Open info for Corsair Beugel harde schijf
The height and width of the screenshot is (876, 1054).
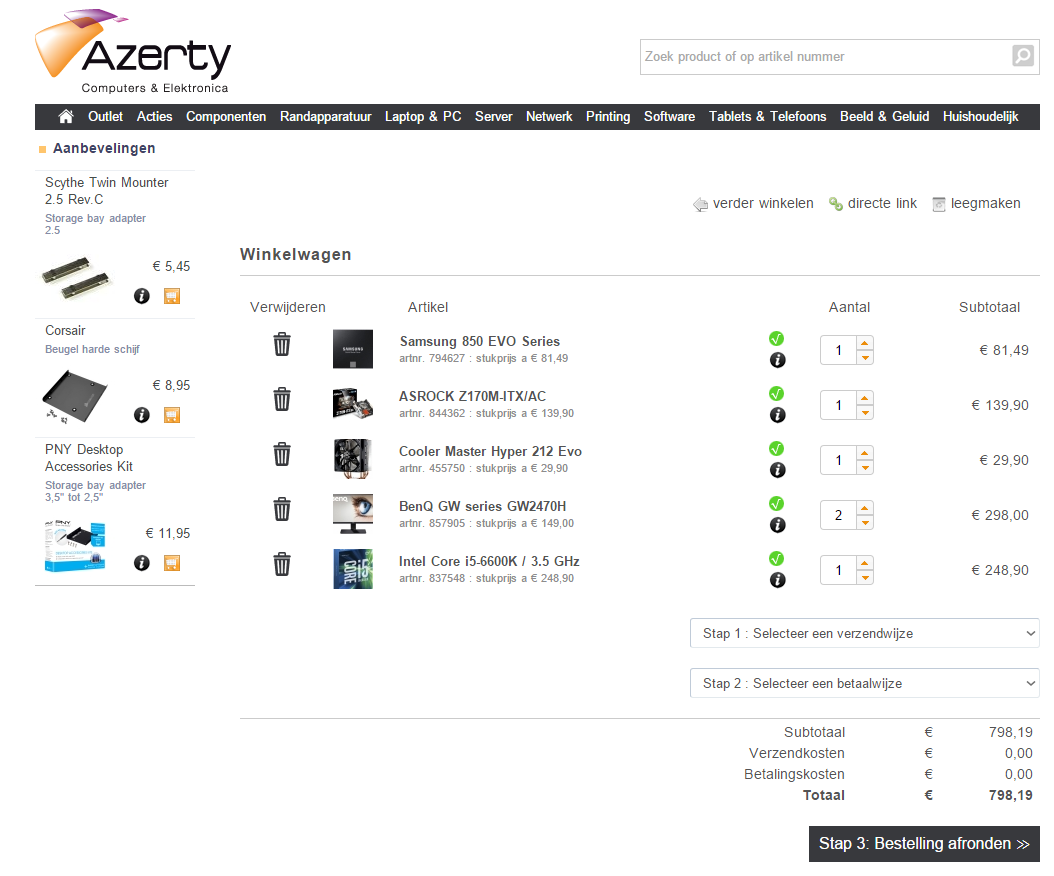point(142,415)
